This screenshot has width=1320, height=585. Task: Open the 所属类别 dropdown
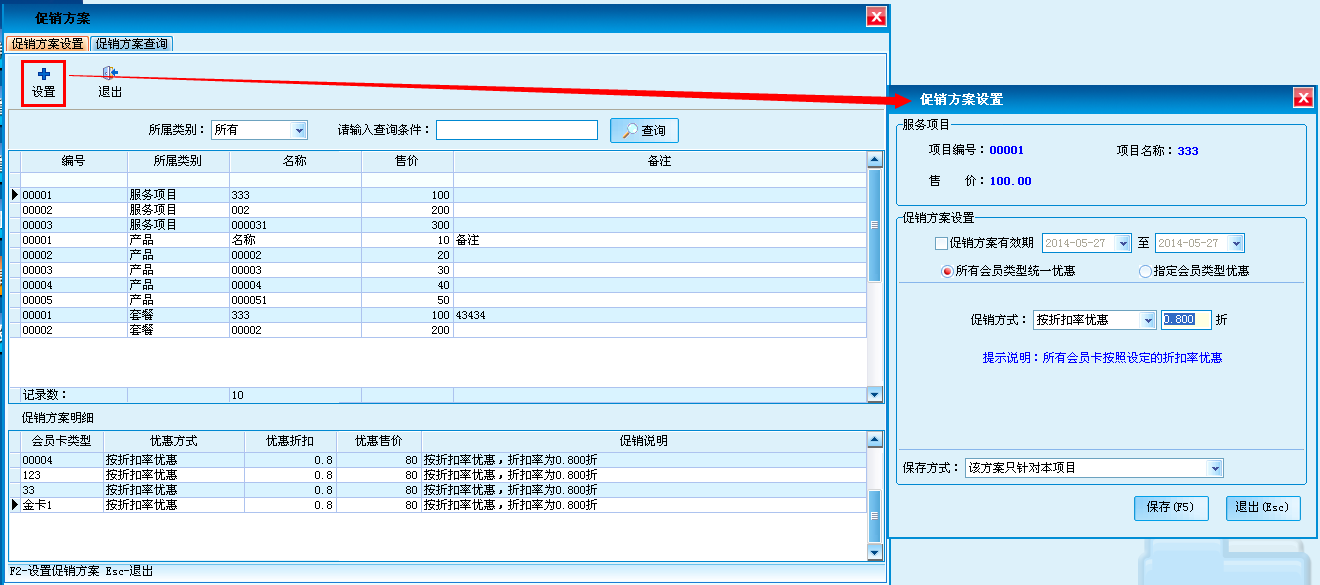(x=298, y=130)
